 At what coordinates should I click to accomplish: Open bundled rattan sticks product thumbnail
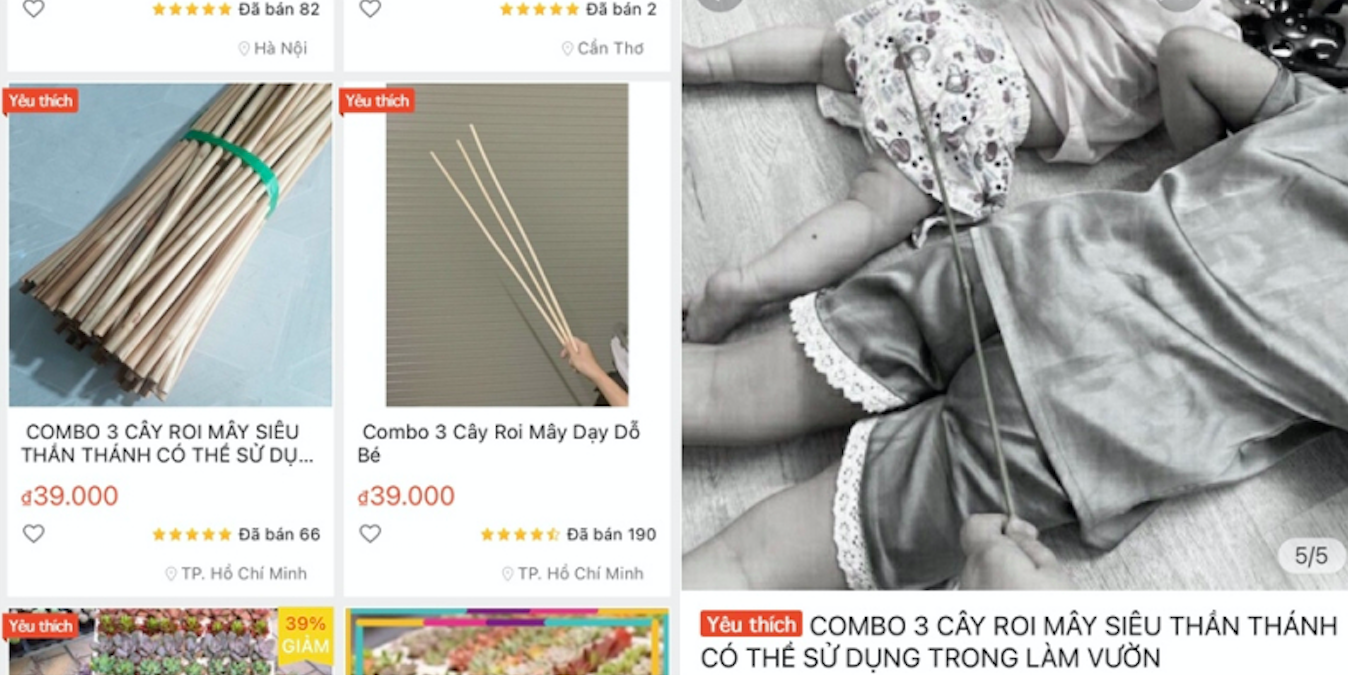coord(170,244)
